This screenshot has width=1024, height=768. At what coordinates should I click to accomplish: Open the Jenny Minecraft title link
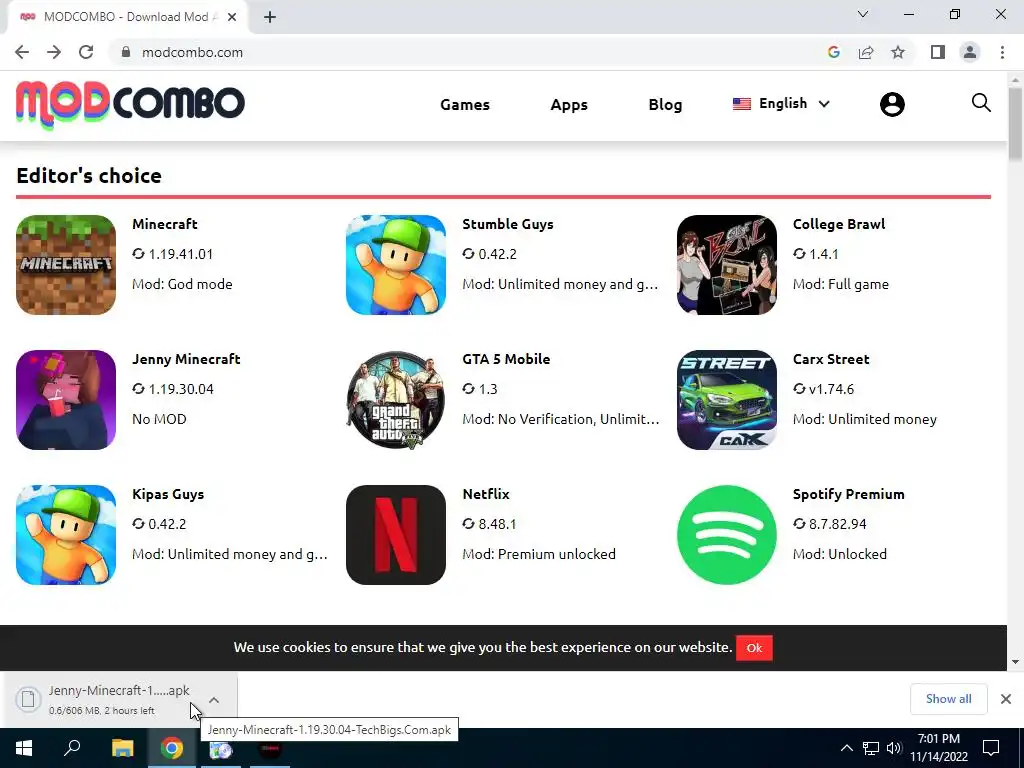click(186, 359)
